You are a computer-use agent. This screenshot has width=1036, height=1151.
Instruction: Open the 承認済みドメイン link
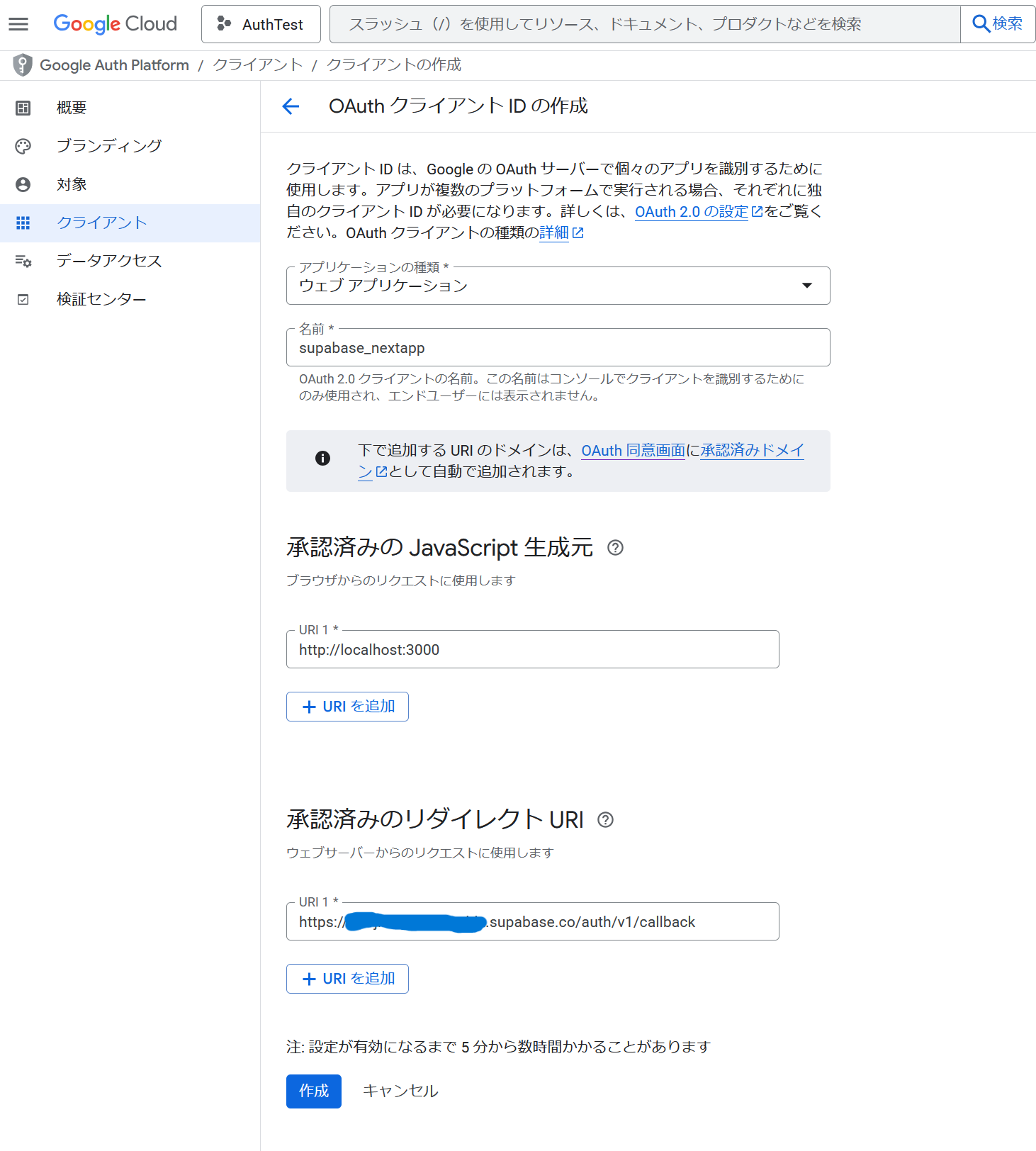(752, 451)
